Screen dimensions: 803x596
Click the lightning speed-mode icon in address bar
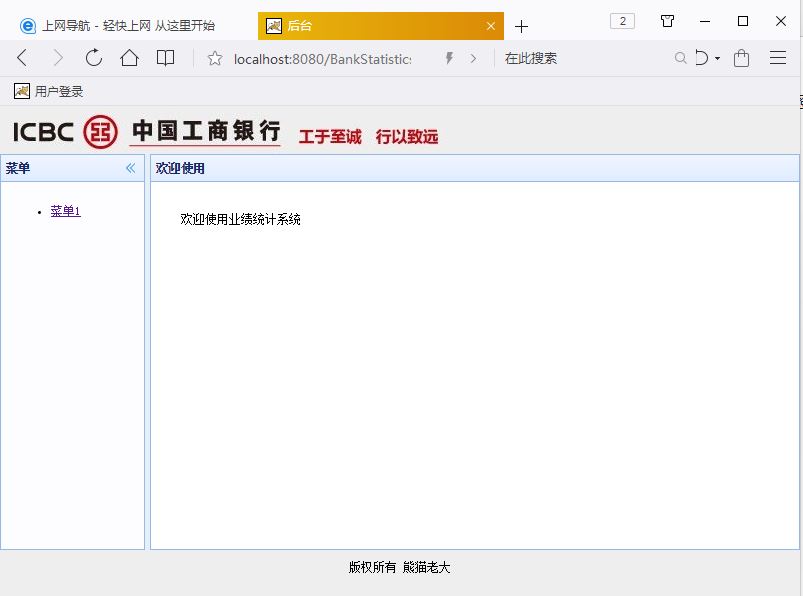coord(448,58)
